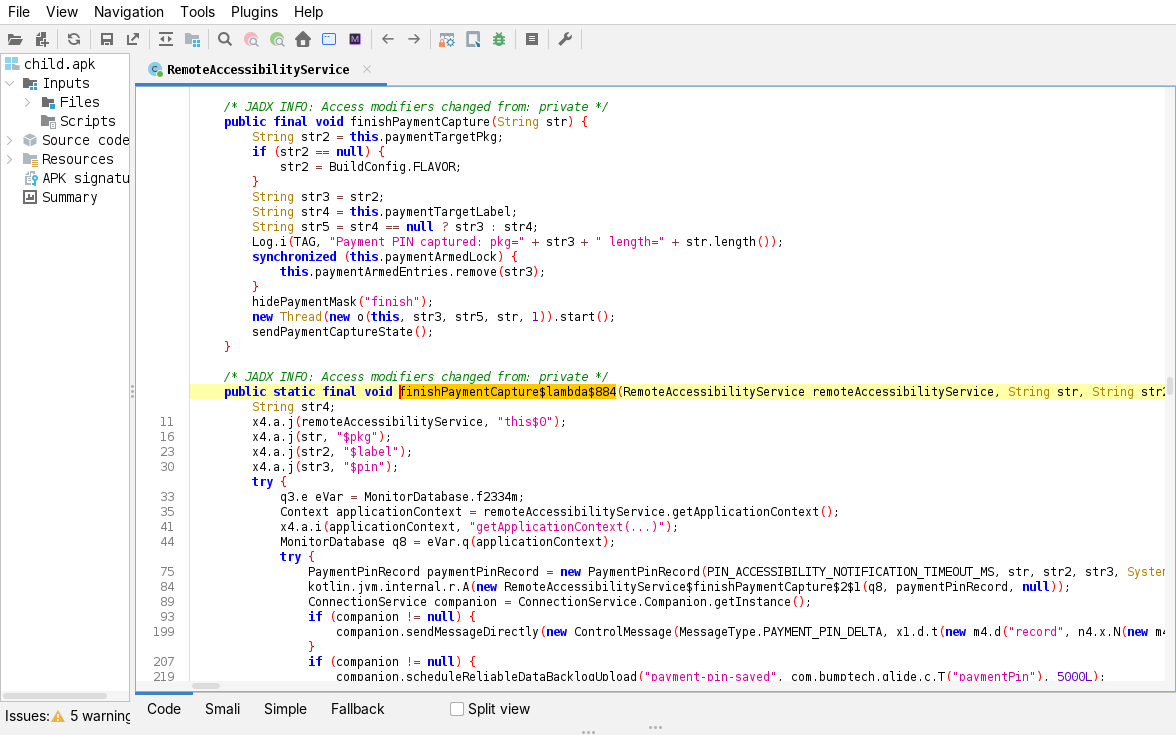Click the Add files toolbar icon
This screenshot has width=1176, height=735.
(42, 40)
